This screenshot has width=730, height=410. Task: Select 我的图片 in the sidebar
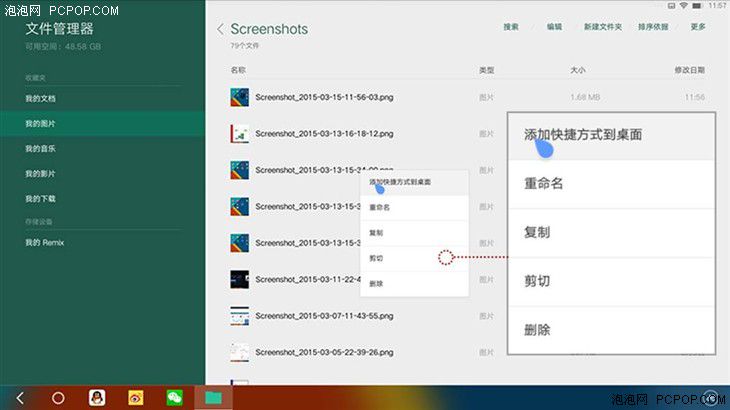coord(102,124)
